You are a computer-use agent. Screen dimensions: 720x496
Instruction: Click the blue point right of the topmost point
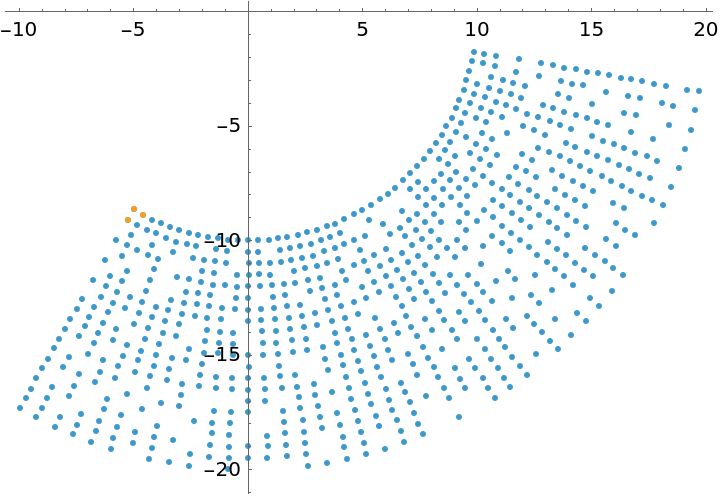pyautogui.click(x=484, y=54)
